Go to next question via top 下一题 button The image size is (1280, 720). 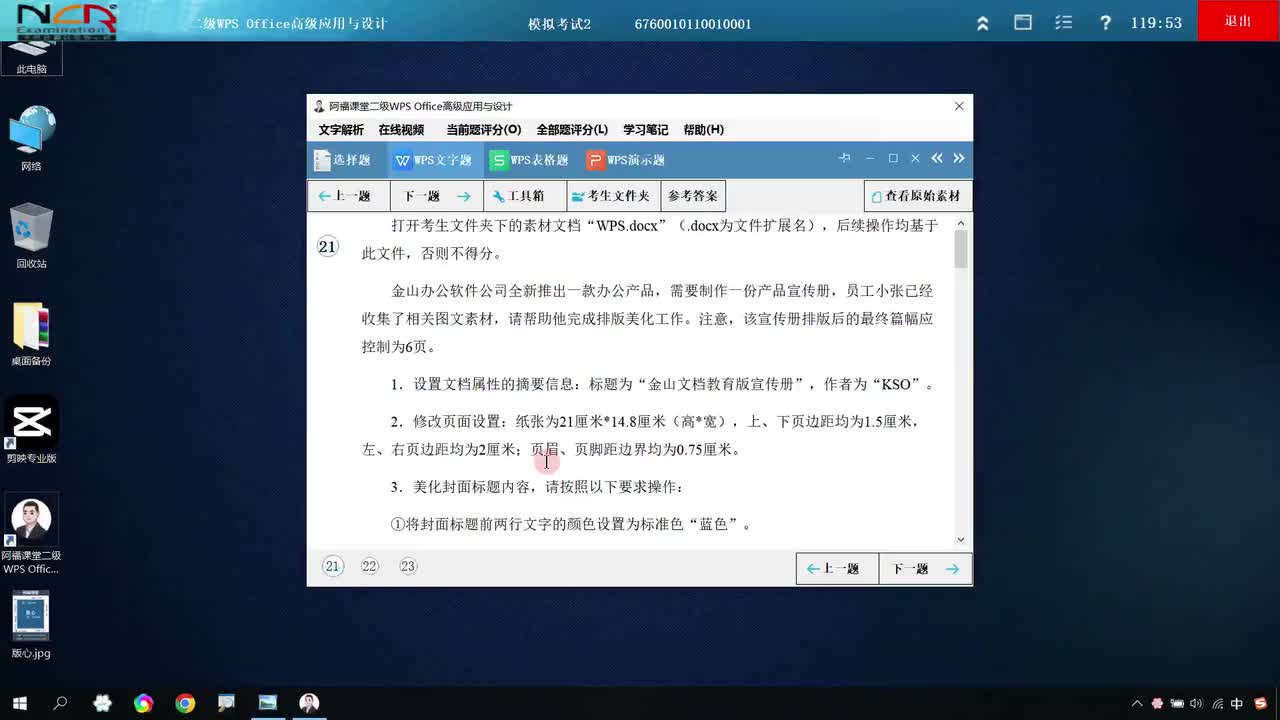pos(437,196)
